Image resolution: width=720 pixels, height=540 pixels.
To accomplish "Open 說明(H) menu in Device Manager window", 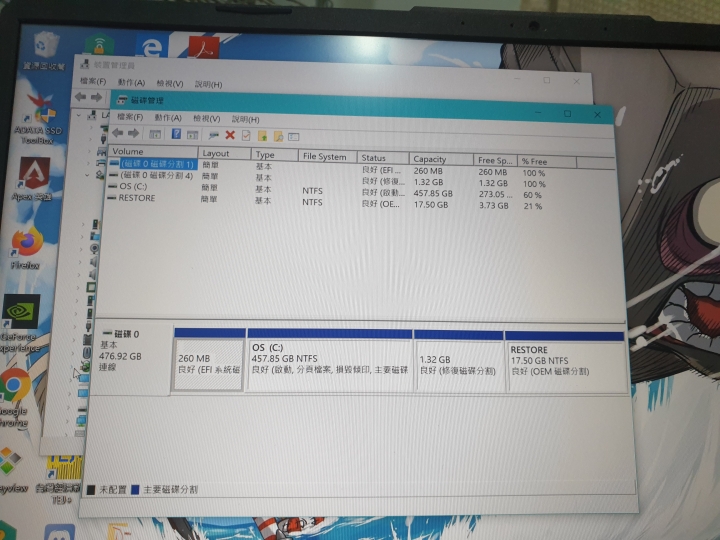I will (x=208, y=84).
